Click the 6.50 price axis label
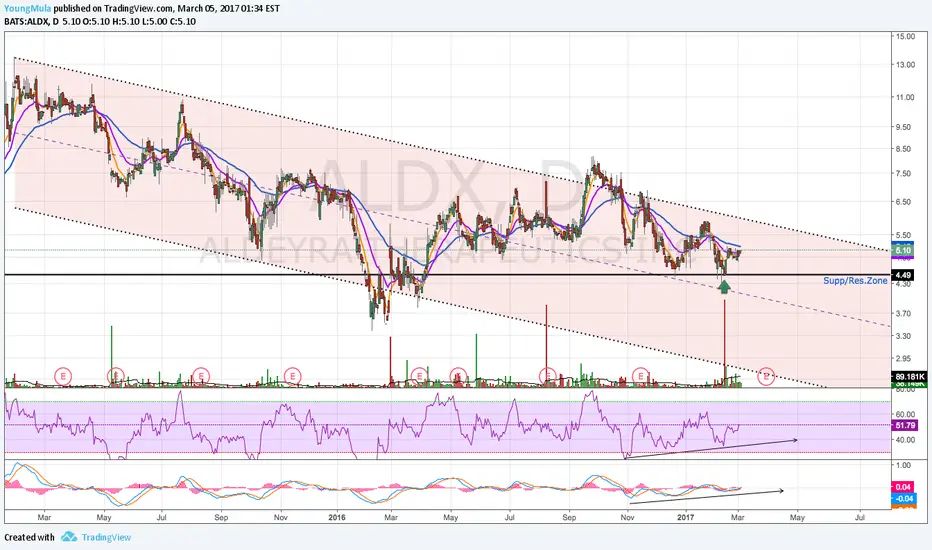 tap(903, 202)
